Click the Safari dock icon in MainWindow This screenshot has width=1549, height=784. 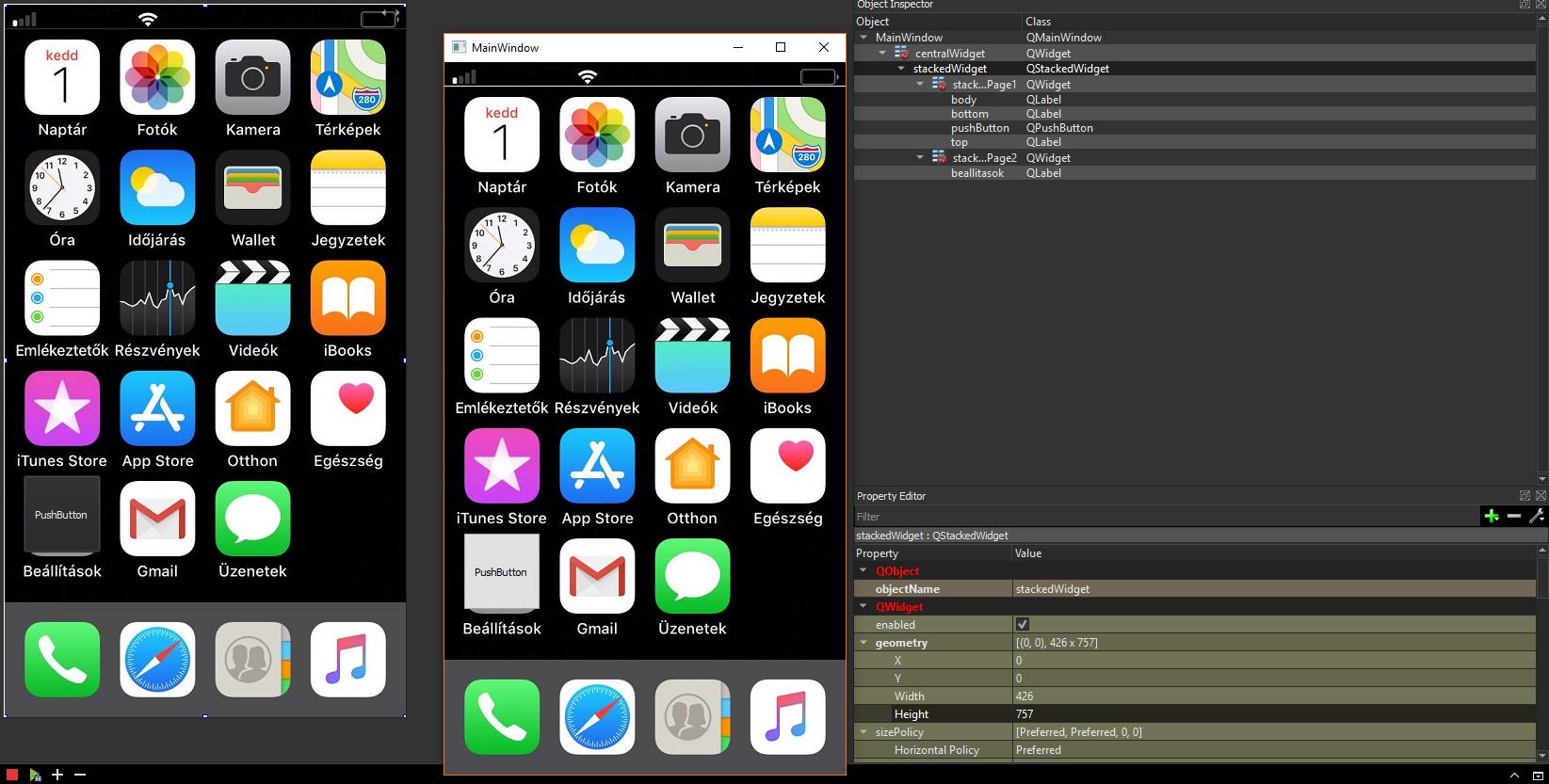click(597, 717)
